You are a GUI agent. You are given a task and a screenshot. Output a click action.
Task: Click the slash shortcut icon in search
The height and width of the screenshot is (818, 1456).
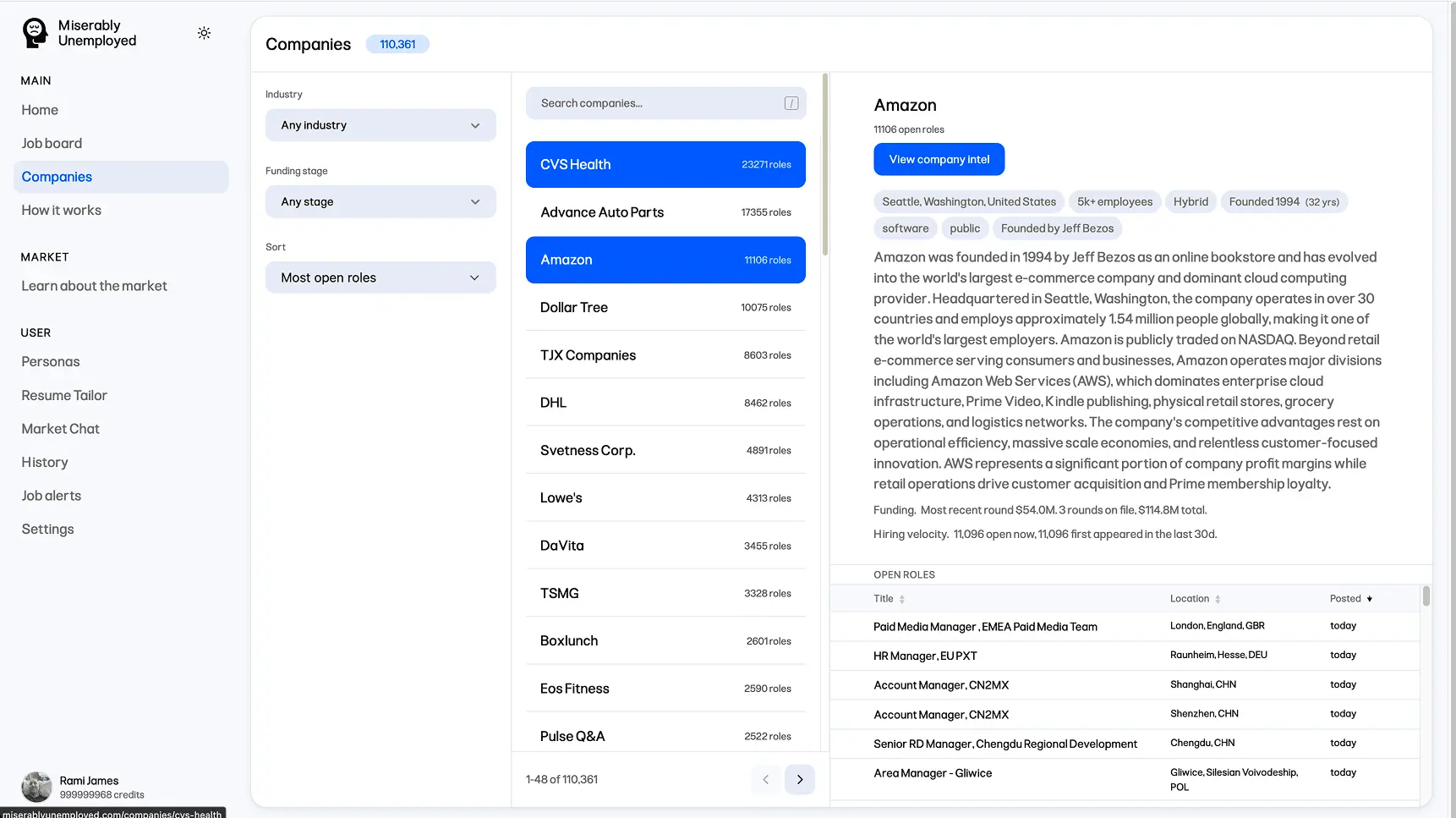point(791,103)
